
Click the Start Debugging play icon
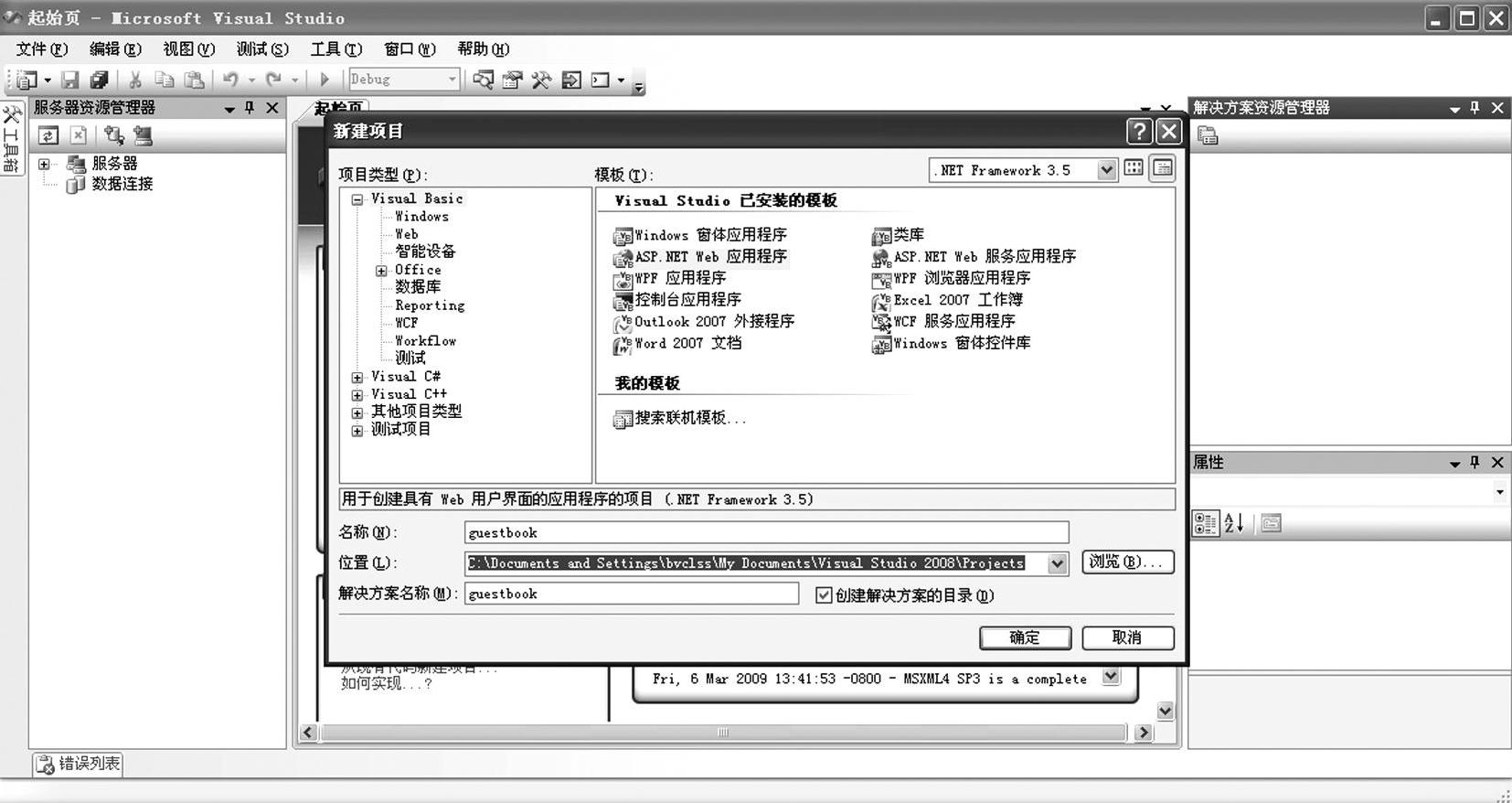(324, 80)
